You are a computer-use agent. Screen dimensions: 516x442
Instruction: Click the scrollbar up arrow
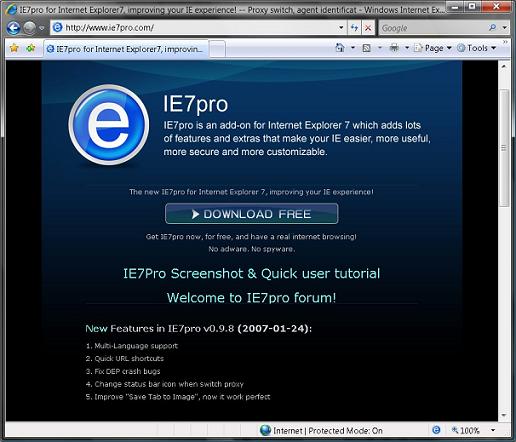click(x=504, y=66)
